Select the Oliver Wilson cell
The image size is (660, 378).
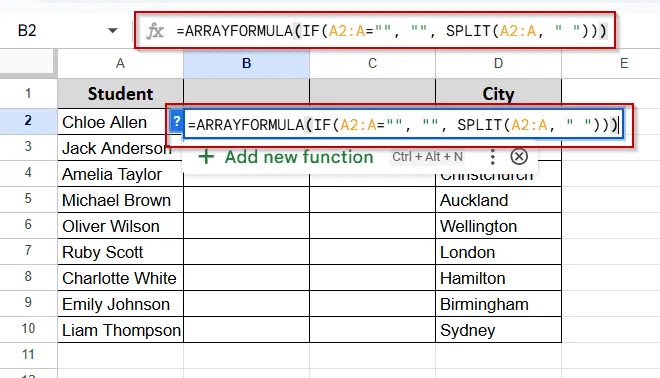tap(120, 226)
